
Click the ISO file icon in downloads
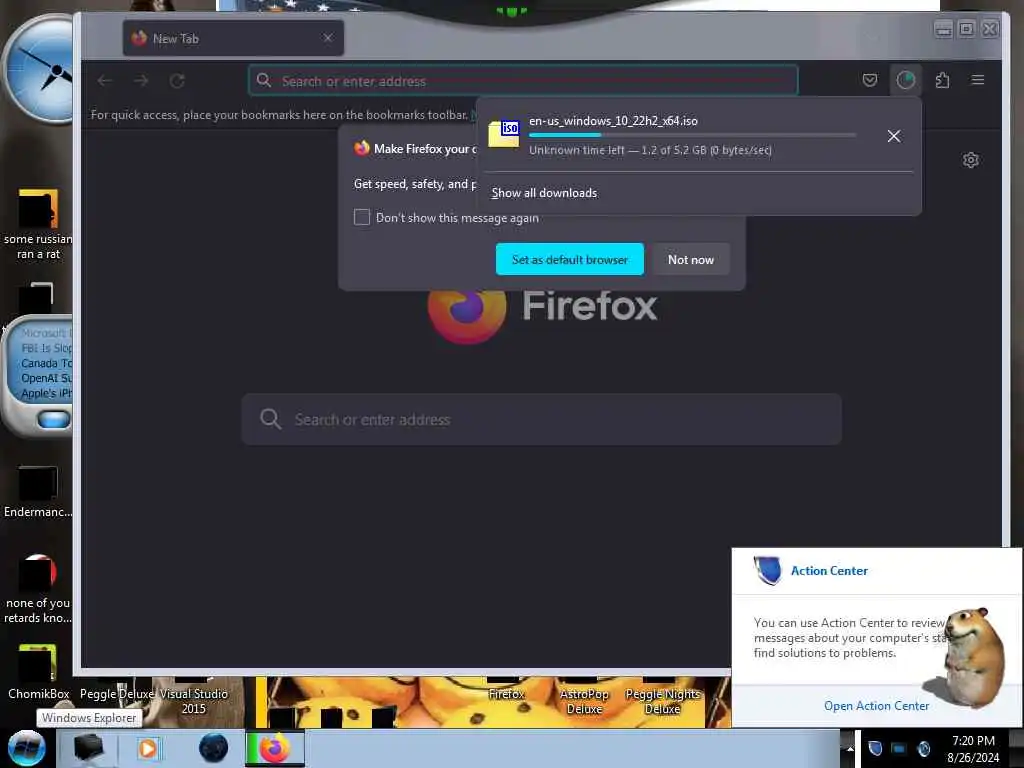[504, 135]
